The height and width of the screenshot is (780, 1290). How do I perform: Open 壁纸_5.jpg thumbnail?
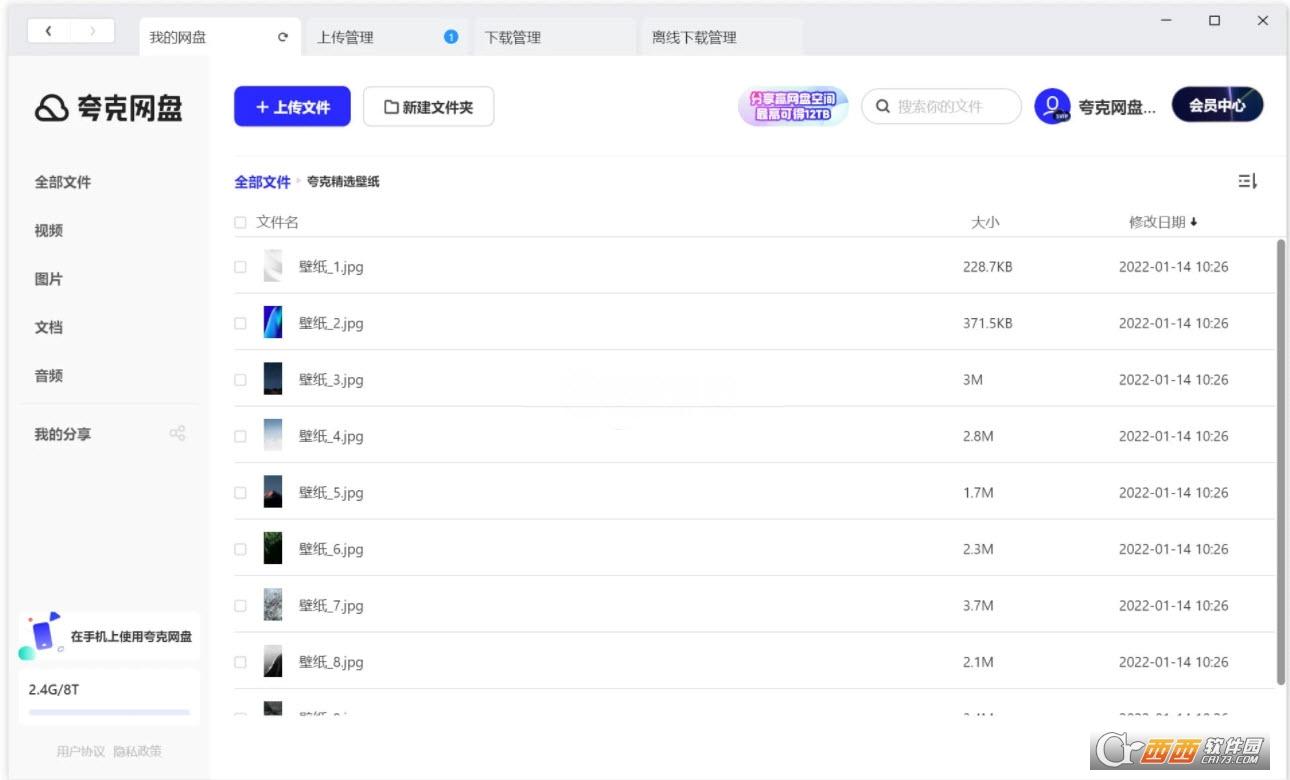coord(273,492)
